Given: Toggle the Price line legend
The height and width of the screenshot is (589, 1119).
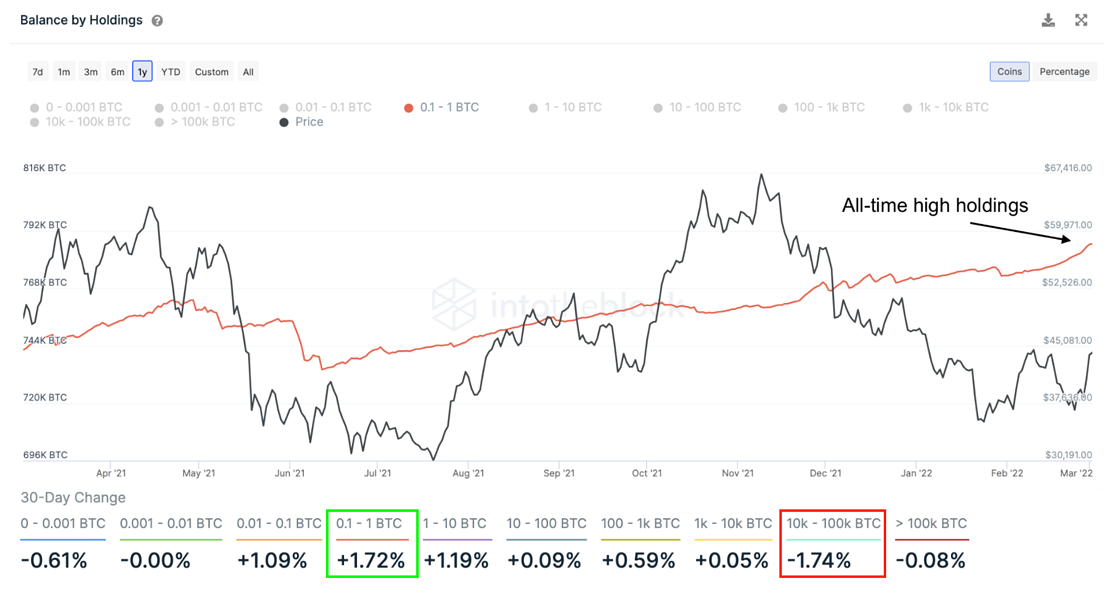Looking at the screenshot, I should coord(302,122).
